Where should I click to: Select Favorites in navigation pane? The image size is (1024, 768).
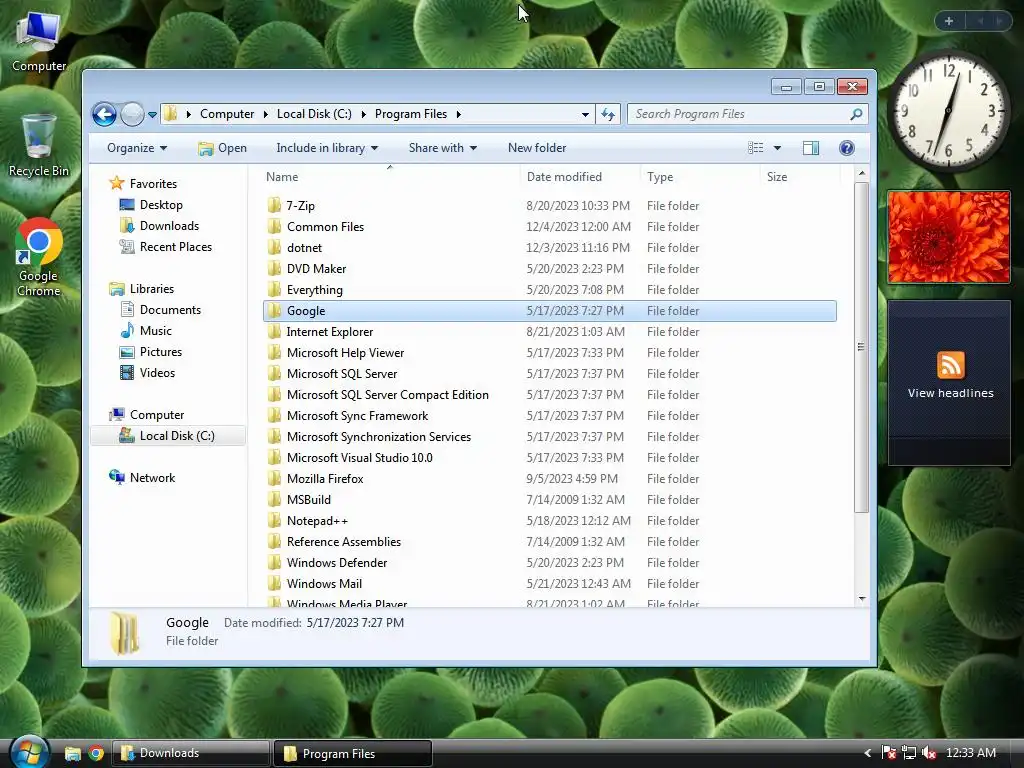(153, 184)
